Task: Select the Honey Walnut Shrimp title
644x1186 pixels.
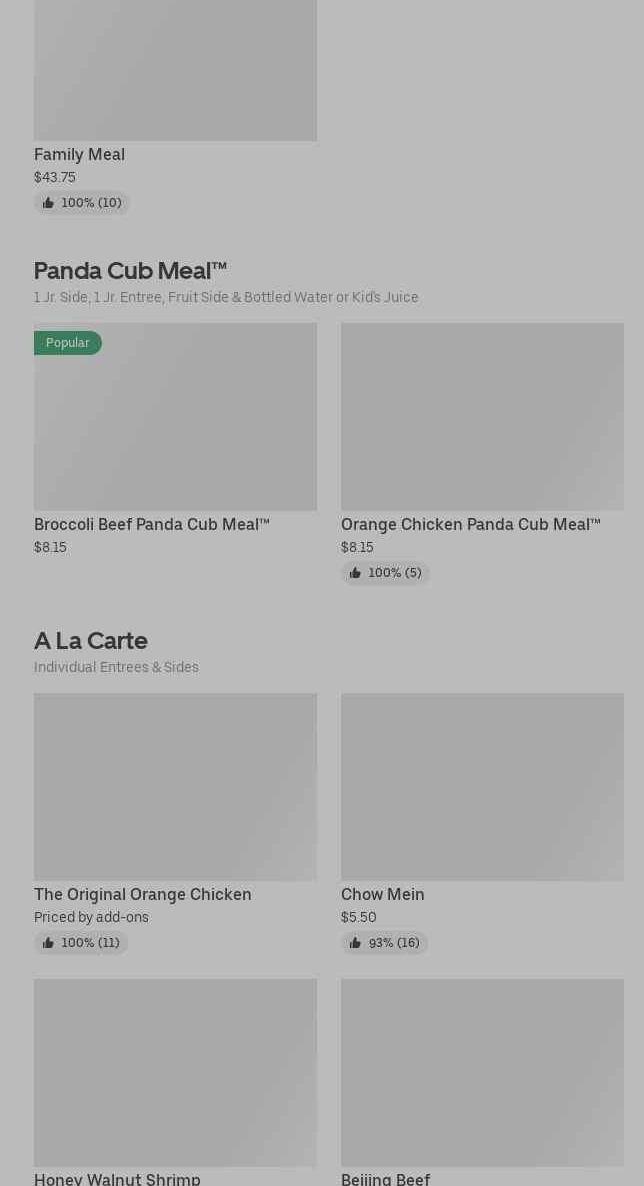Action: click(x=117, y=1179)
